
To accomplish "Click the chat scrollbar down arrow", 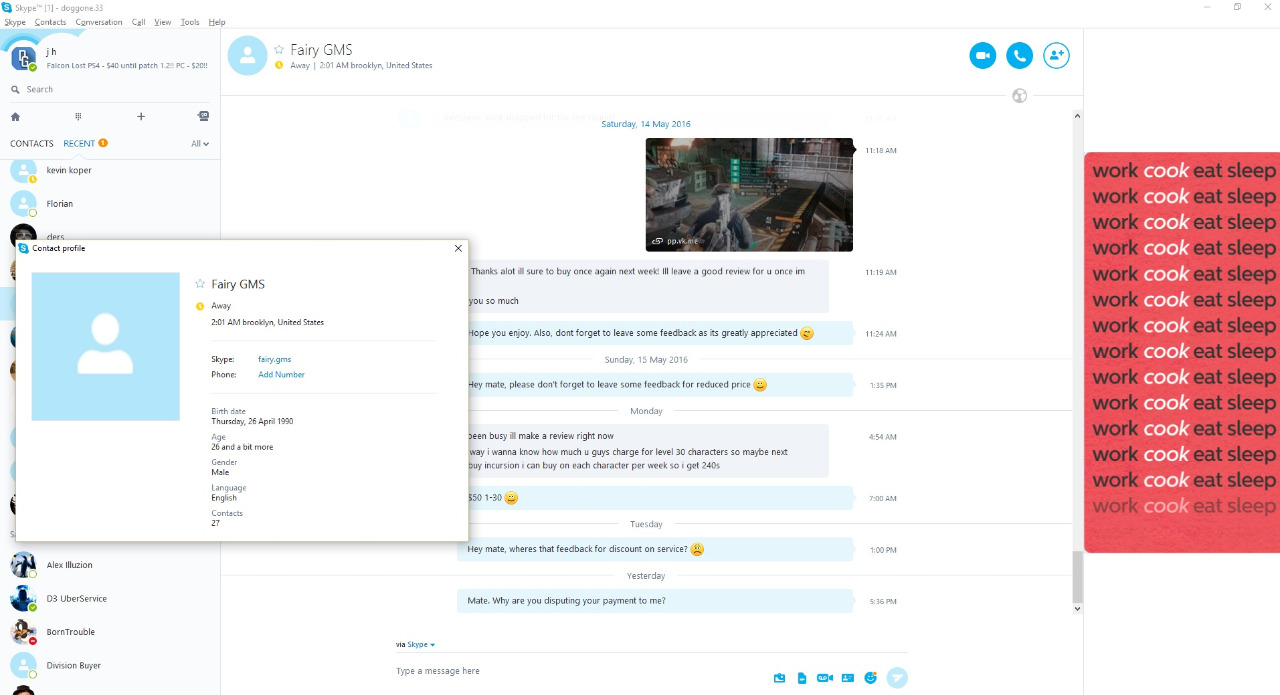I will point(1077,608).
